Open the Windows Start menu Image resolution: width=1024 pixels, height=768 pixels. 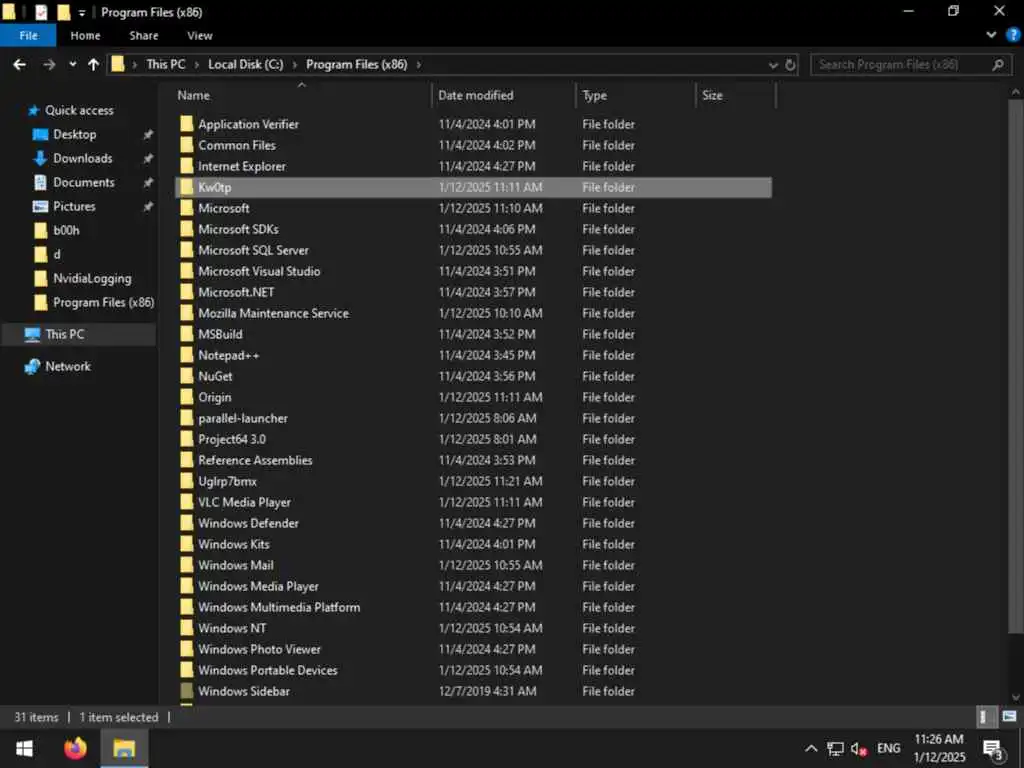pos(24,748)
